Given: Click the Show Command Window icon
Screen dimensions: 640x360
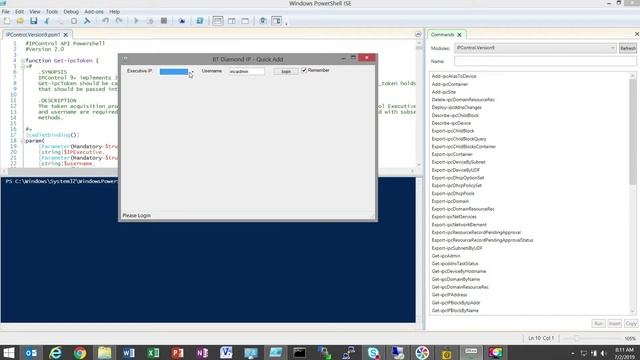Looking at the screenshot, I should [x=263, y=21].
